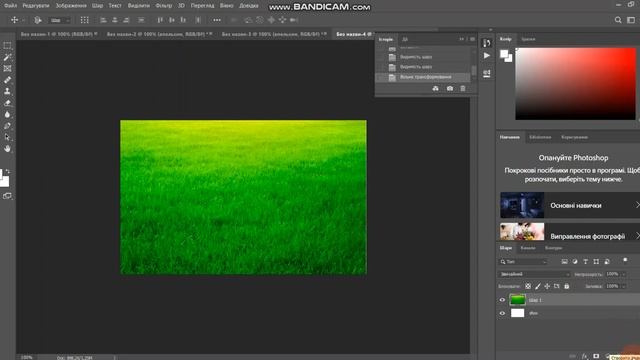Select the Hand tool

tap(7, 149)
